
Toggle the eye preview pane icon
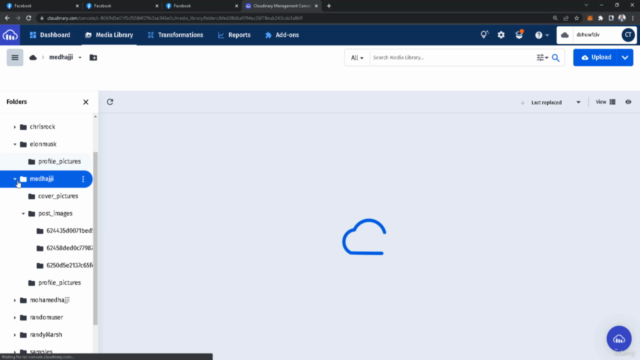click(628, 102)
